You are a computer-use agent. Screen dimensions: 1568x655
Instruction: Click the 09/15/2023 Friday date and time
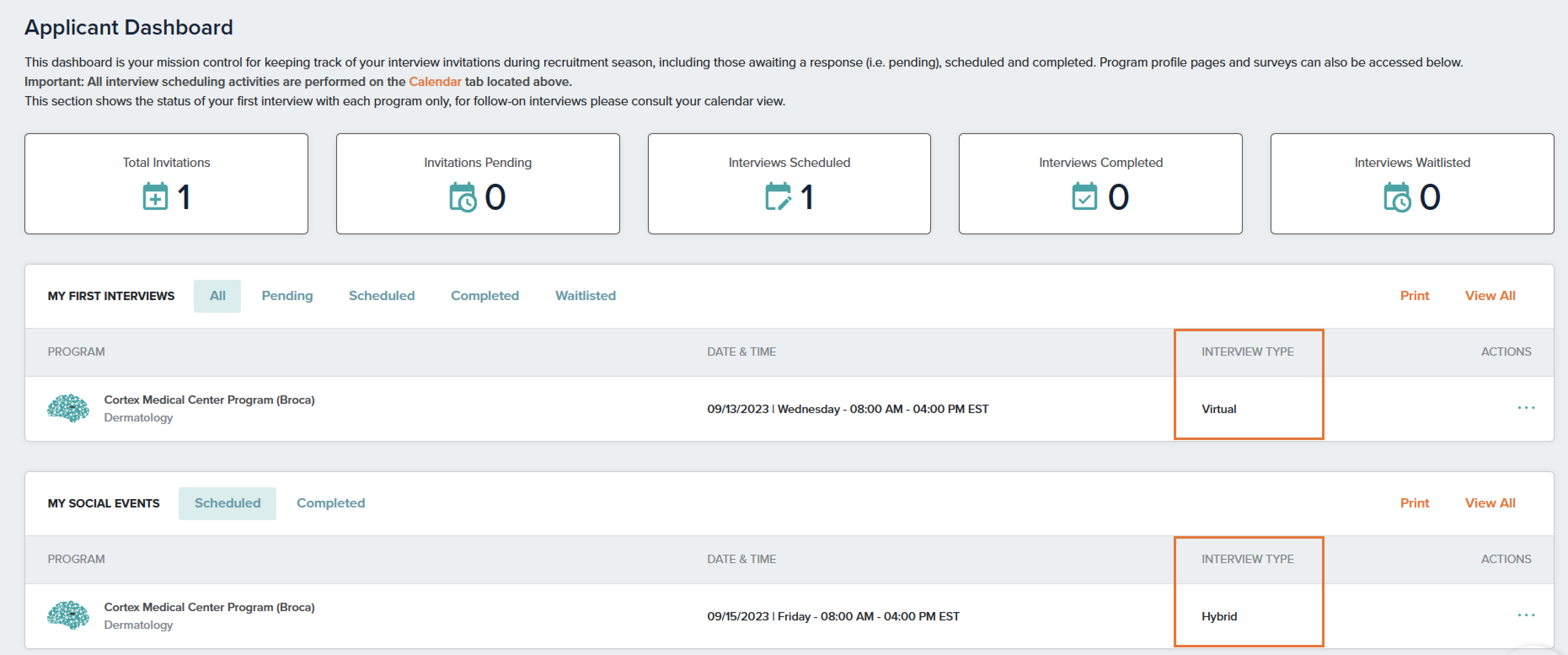tap(833, 617)
